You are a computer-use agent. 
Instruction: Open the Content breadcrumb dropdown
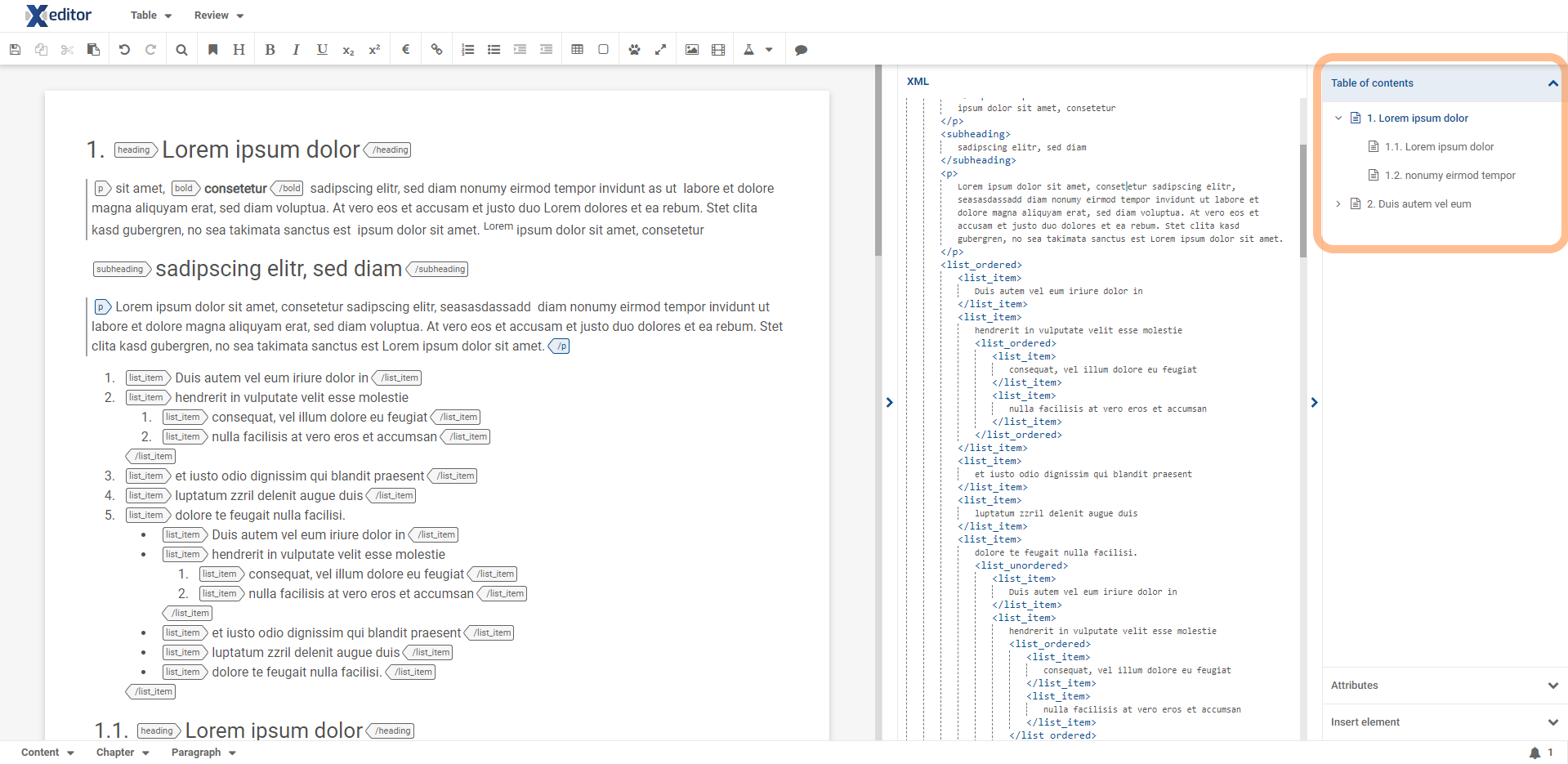pos(47,753)
